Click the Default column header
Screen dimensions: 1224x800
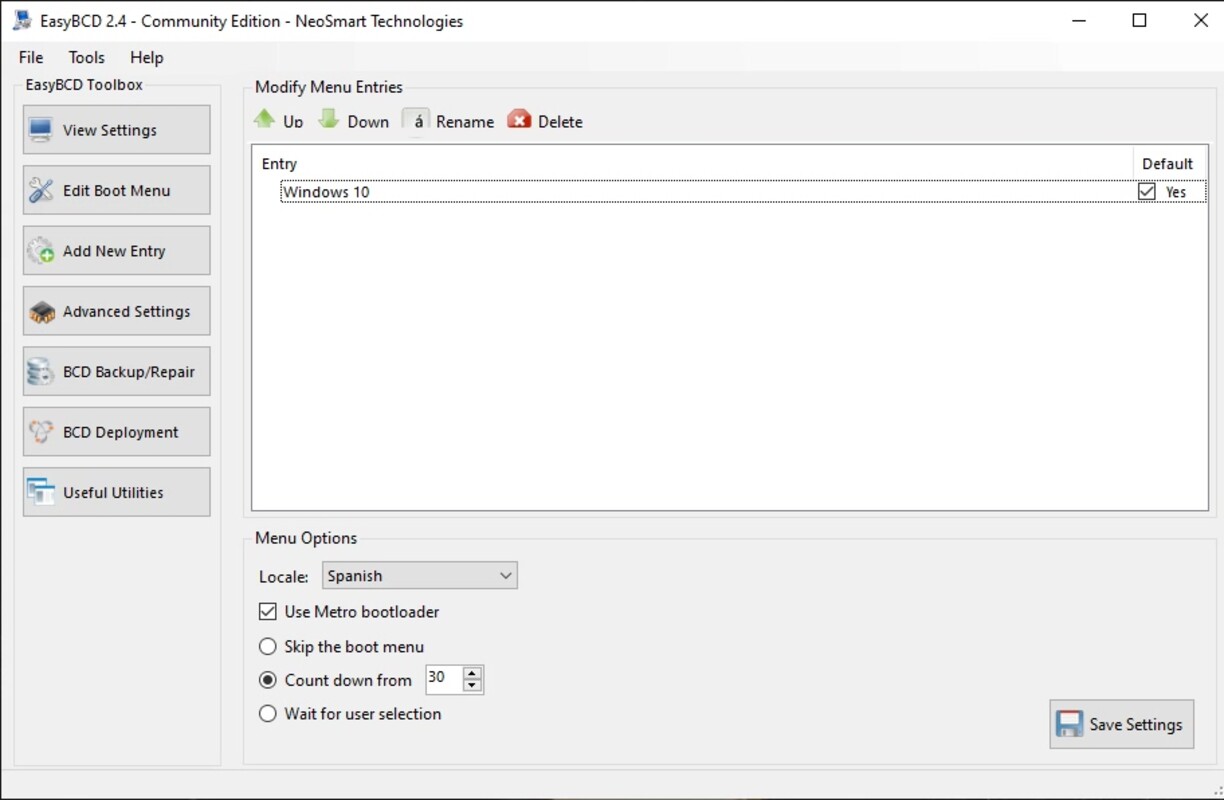tap(1168, 163)
